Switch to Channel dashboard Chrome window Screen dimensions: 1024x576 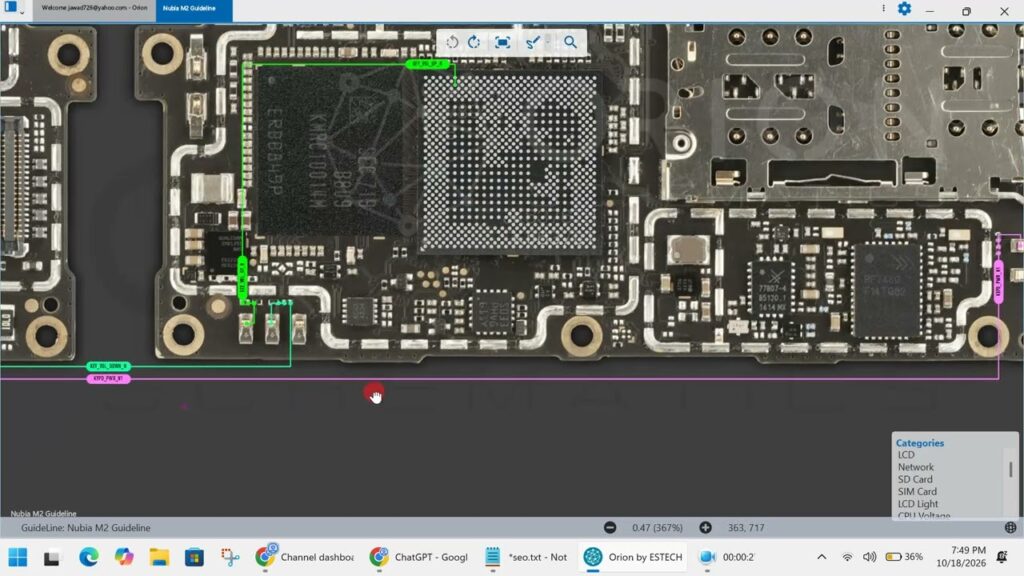(304, 557)
